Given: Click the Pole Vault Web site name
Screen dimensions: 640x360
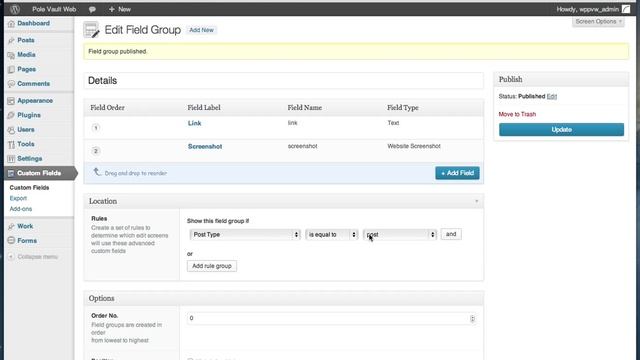Looking at the screenshot, I should pos(54,9).
